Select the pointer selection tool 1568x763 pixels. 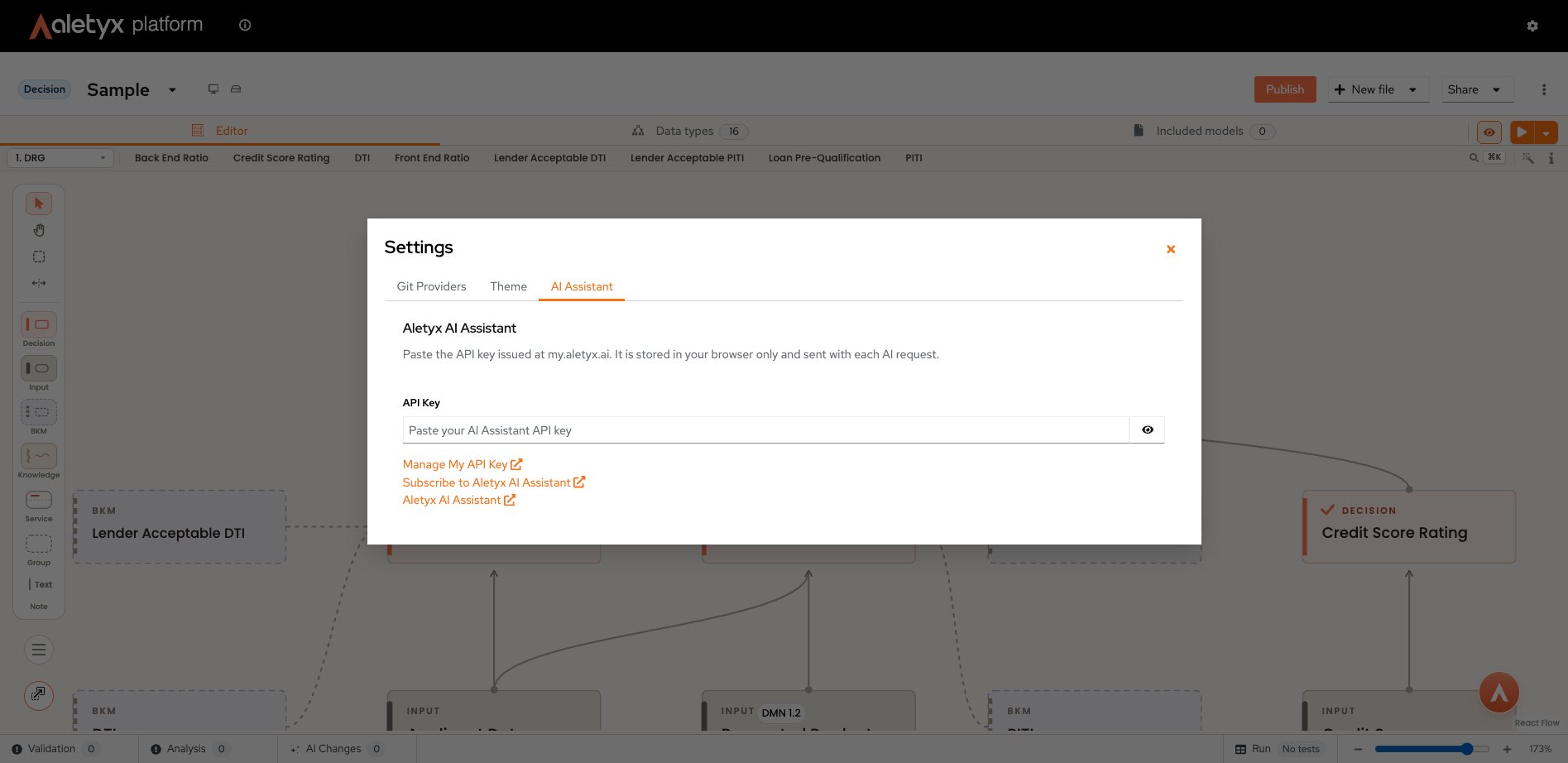click(39, 204)
